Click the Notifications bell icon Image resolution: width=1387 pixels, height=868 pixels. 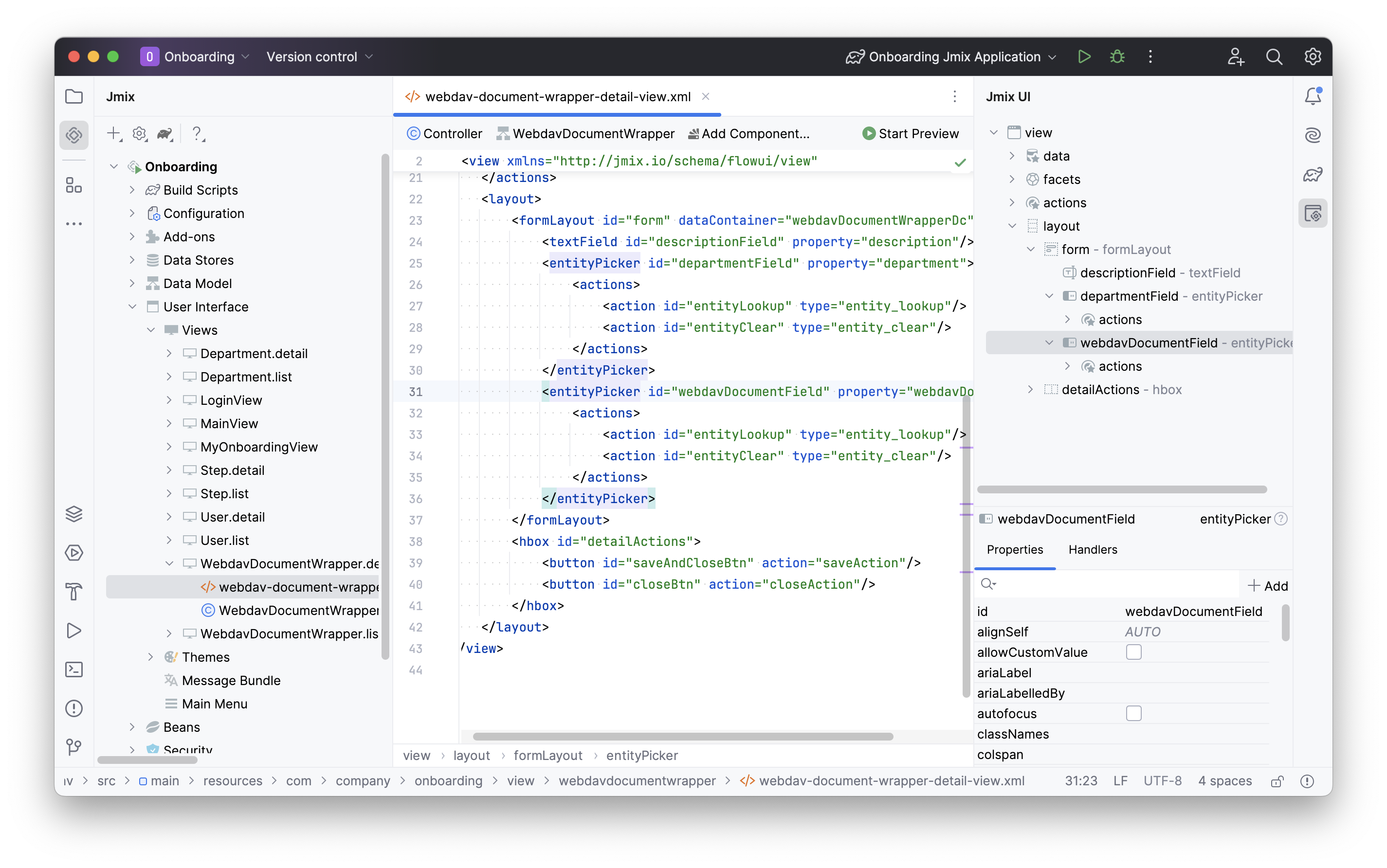1313,96
